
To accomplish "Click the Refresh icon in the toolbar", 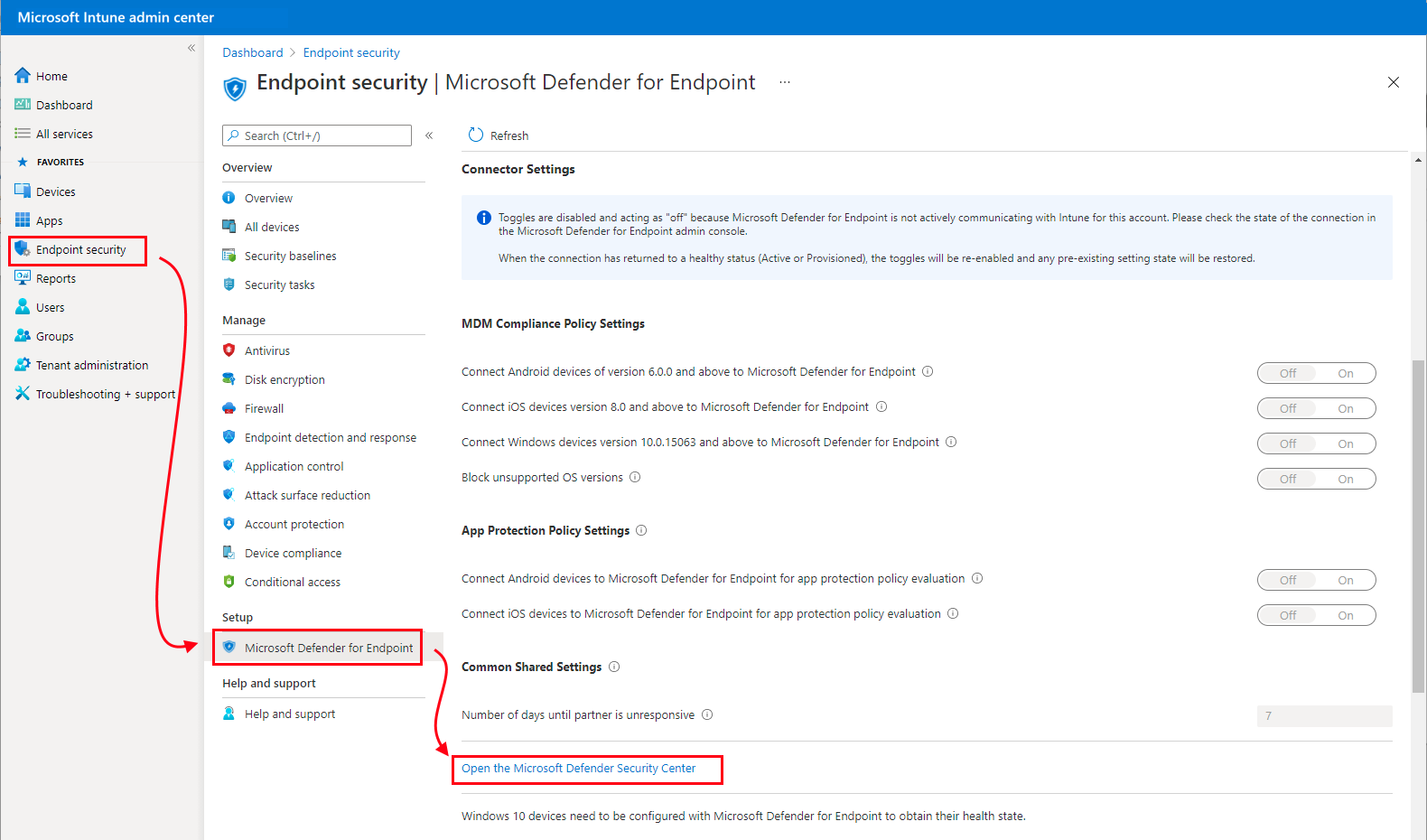I will tap(476, 135).
